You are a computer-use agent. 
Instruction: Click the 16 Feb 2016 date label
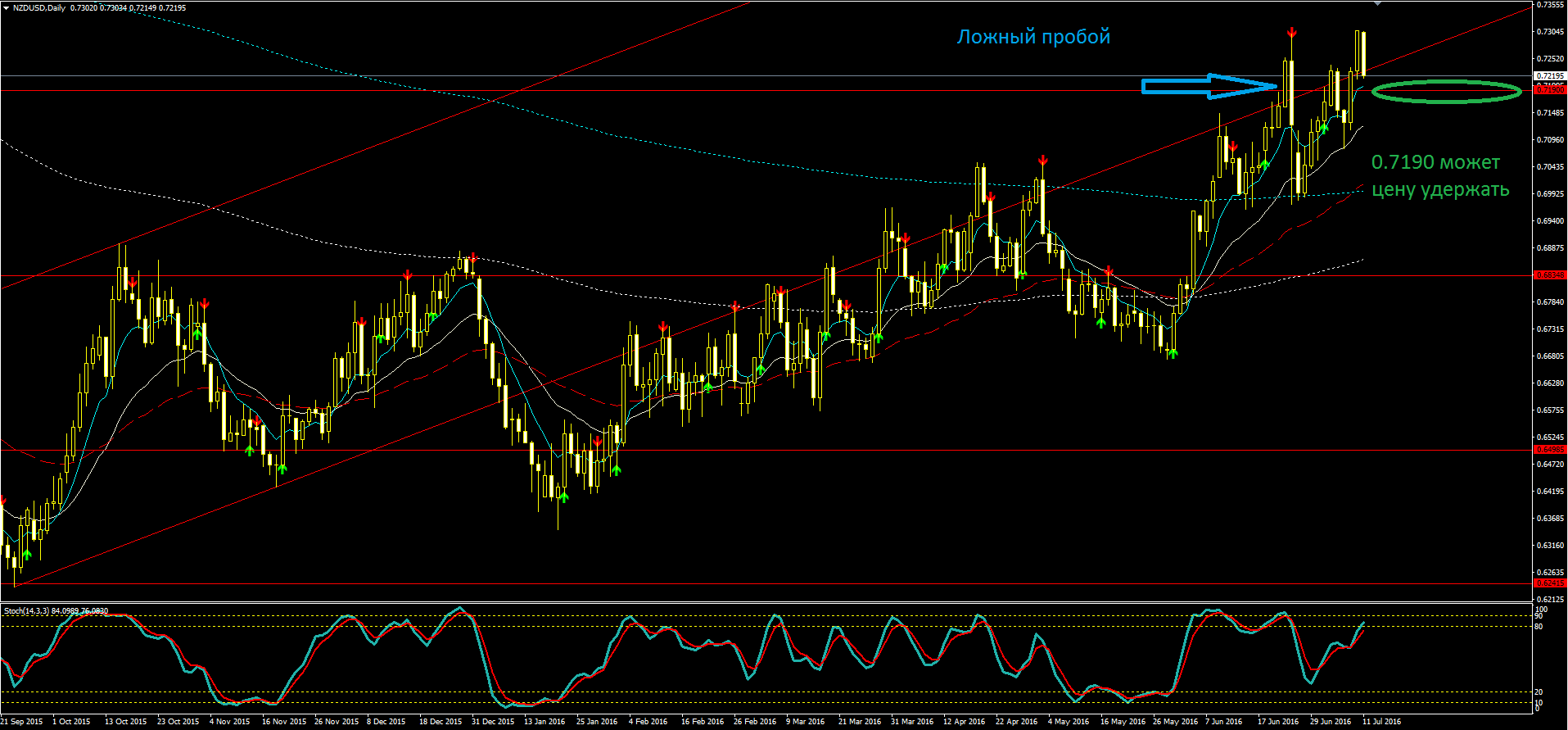click(x=702, y=722)
